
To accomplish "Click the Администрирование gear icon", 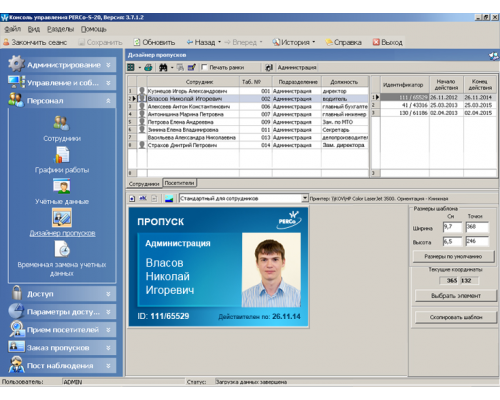I will tap(16, 64).
